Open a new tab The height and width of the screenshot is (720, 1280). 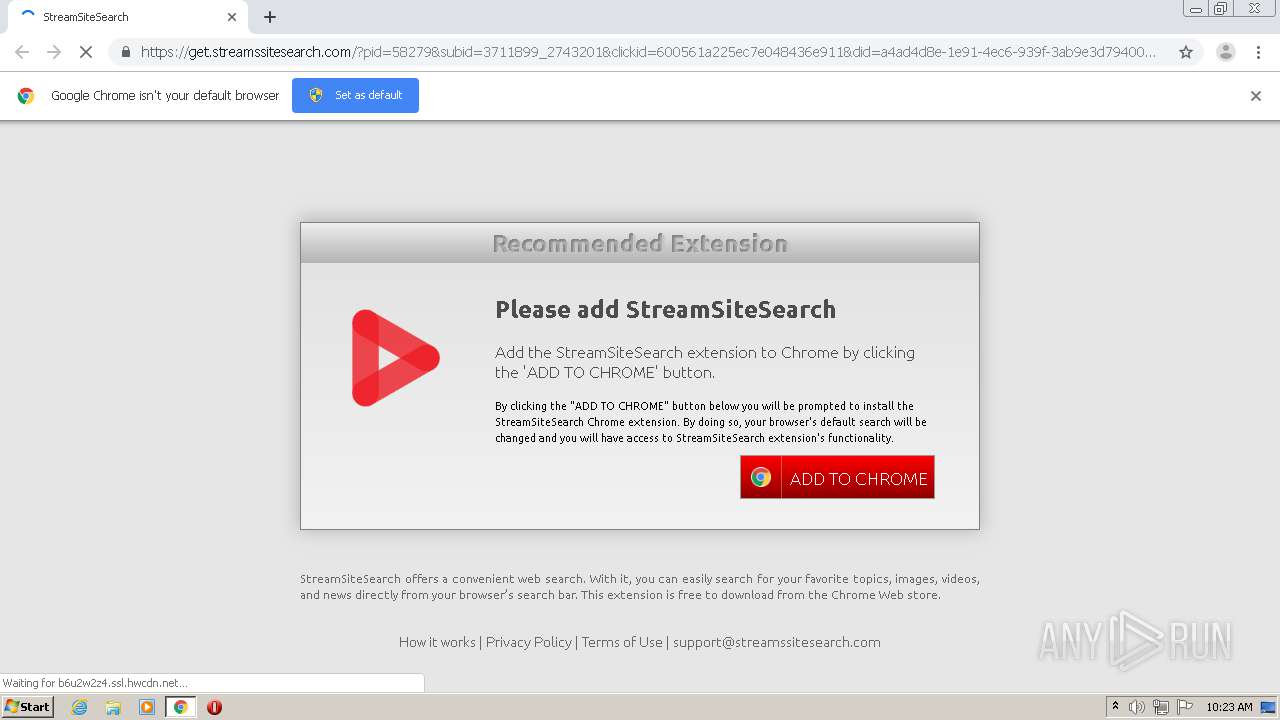coord(270,17)
